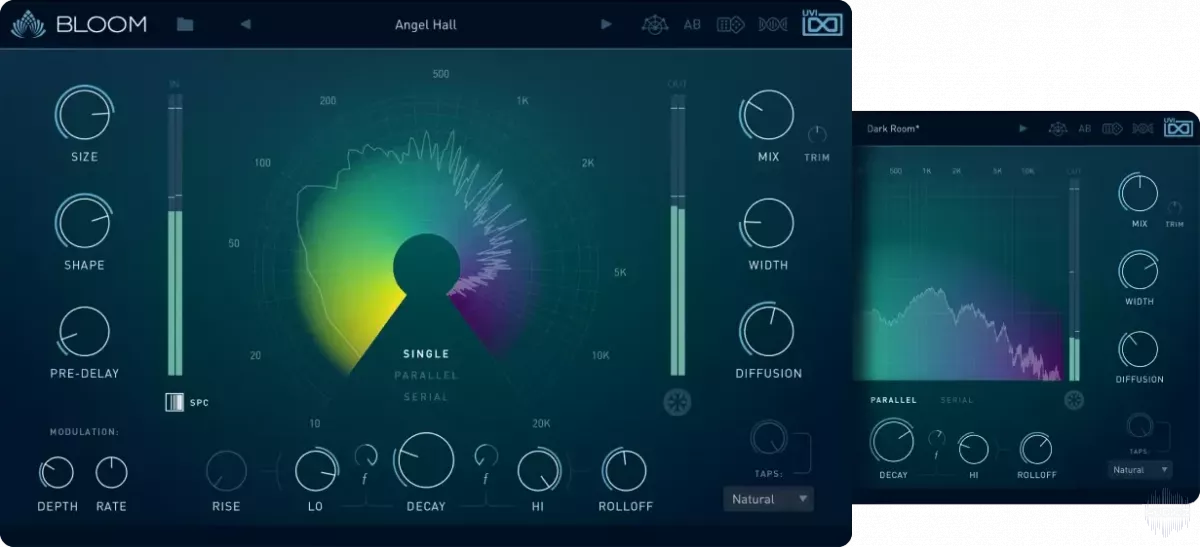
Task: Toggle AB comparison in the Angel Hall window
Action: [x=692, y=25]
